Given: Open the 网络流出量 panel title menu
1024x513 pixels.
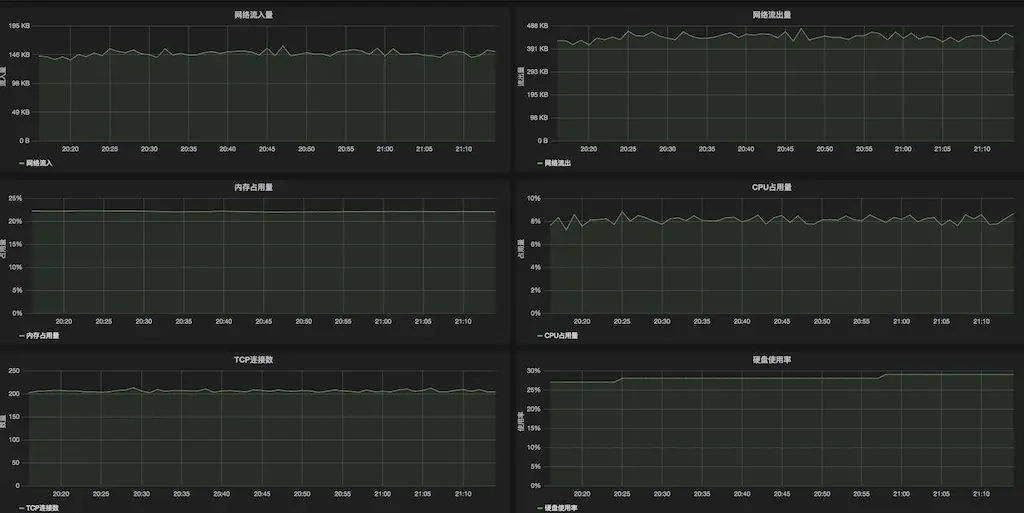Looking at the screenshot, I should point(771,14).
